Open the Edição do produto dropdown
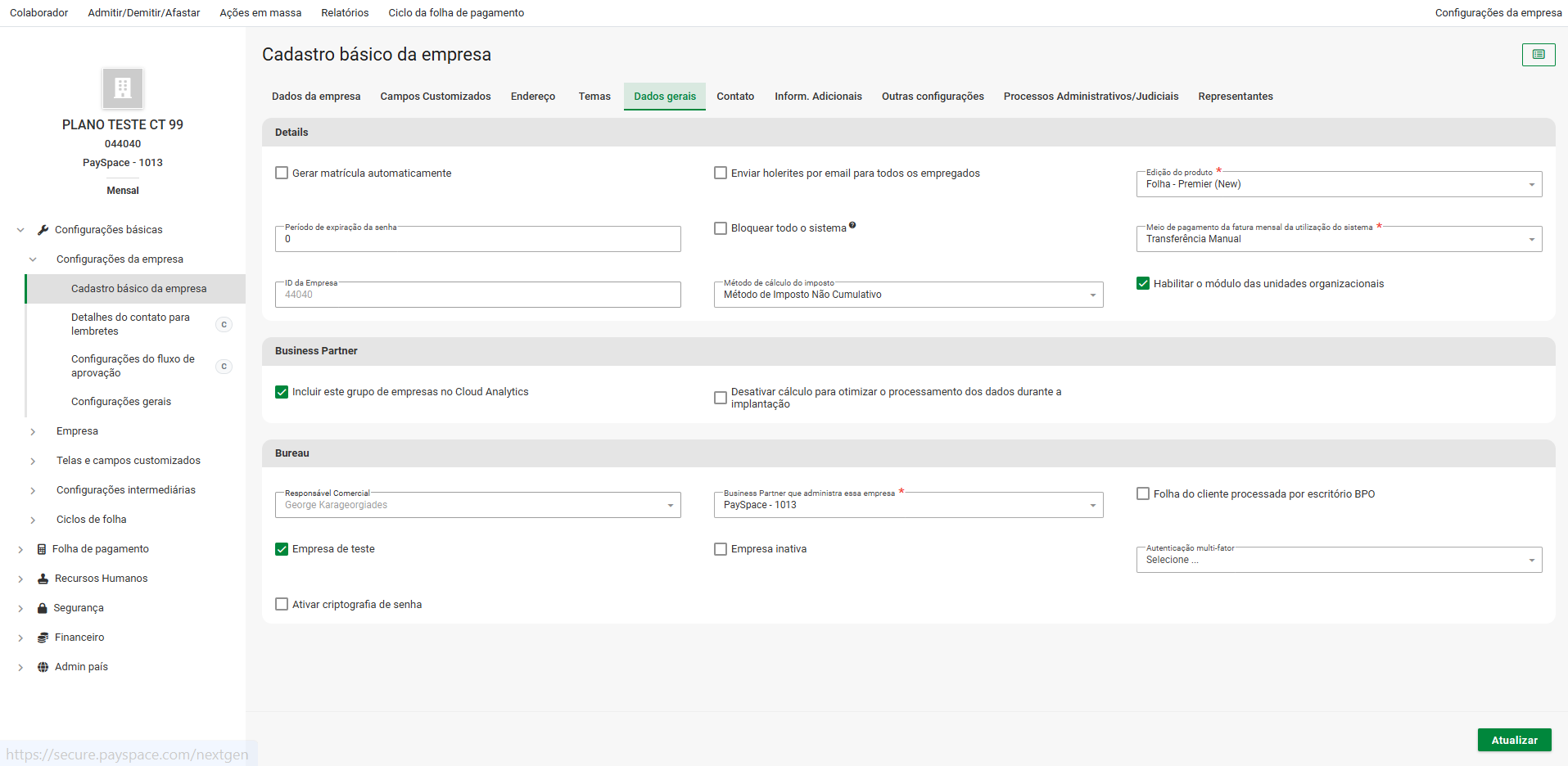The image size is (1568, 766). [1338, 185]
